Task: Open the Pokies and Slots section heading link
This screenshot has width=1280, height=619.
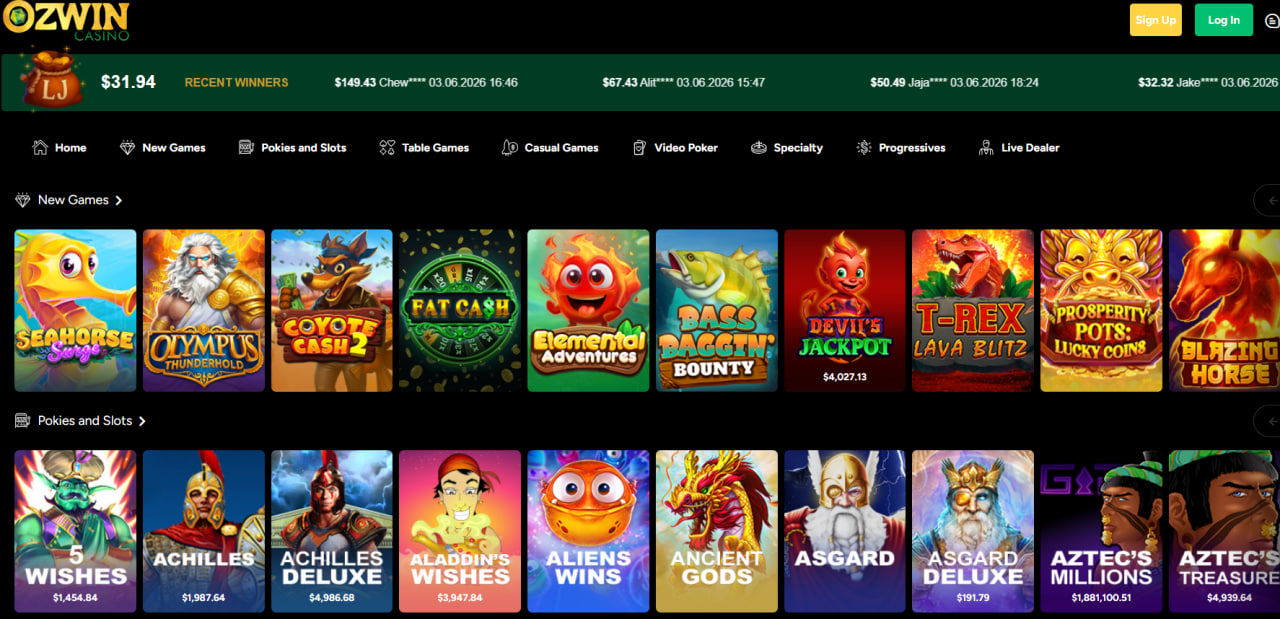Action: click(85, 421)
